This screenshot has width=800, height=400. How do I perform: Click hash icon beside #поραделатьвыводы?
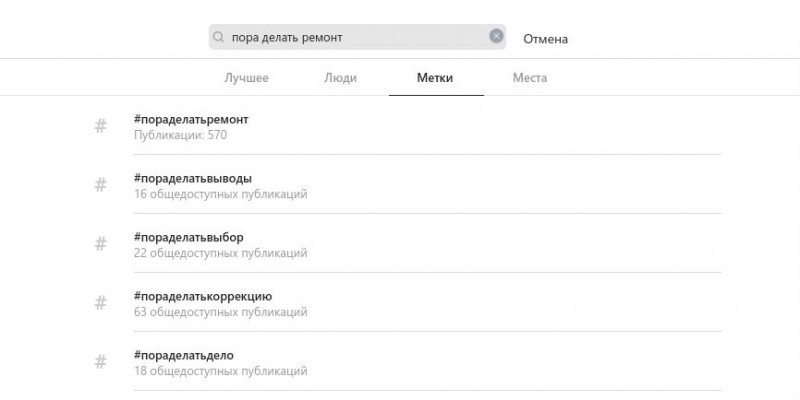coord(101,185)
